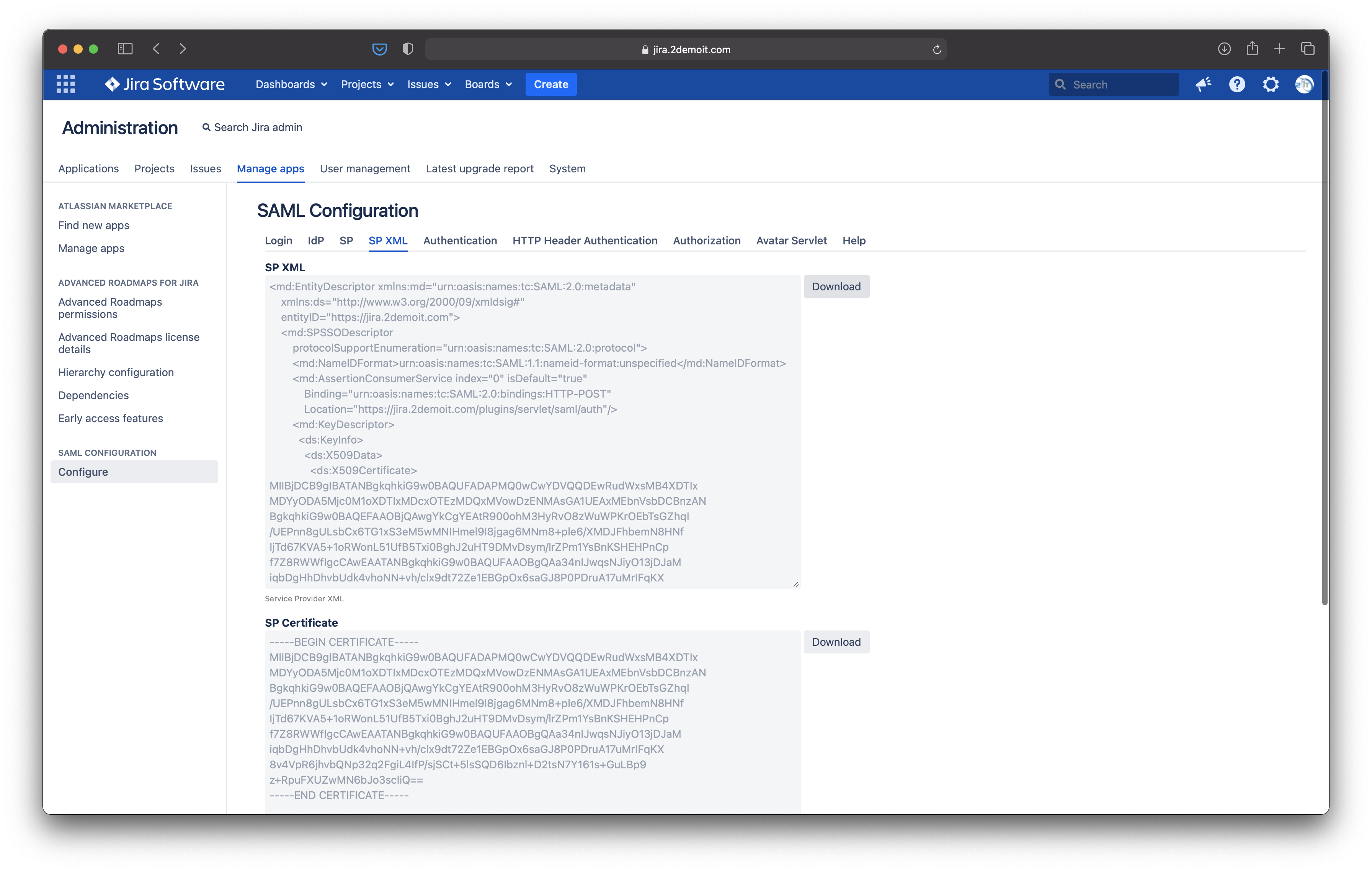This screenshot has height=871, width=1372.
Task: Download the SP XML
Action: (836, 286)
